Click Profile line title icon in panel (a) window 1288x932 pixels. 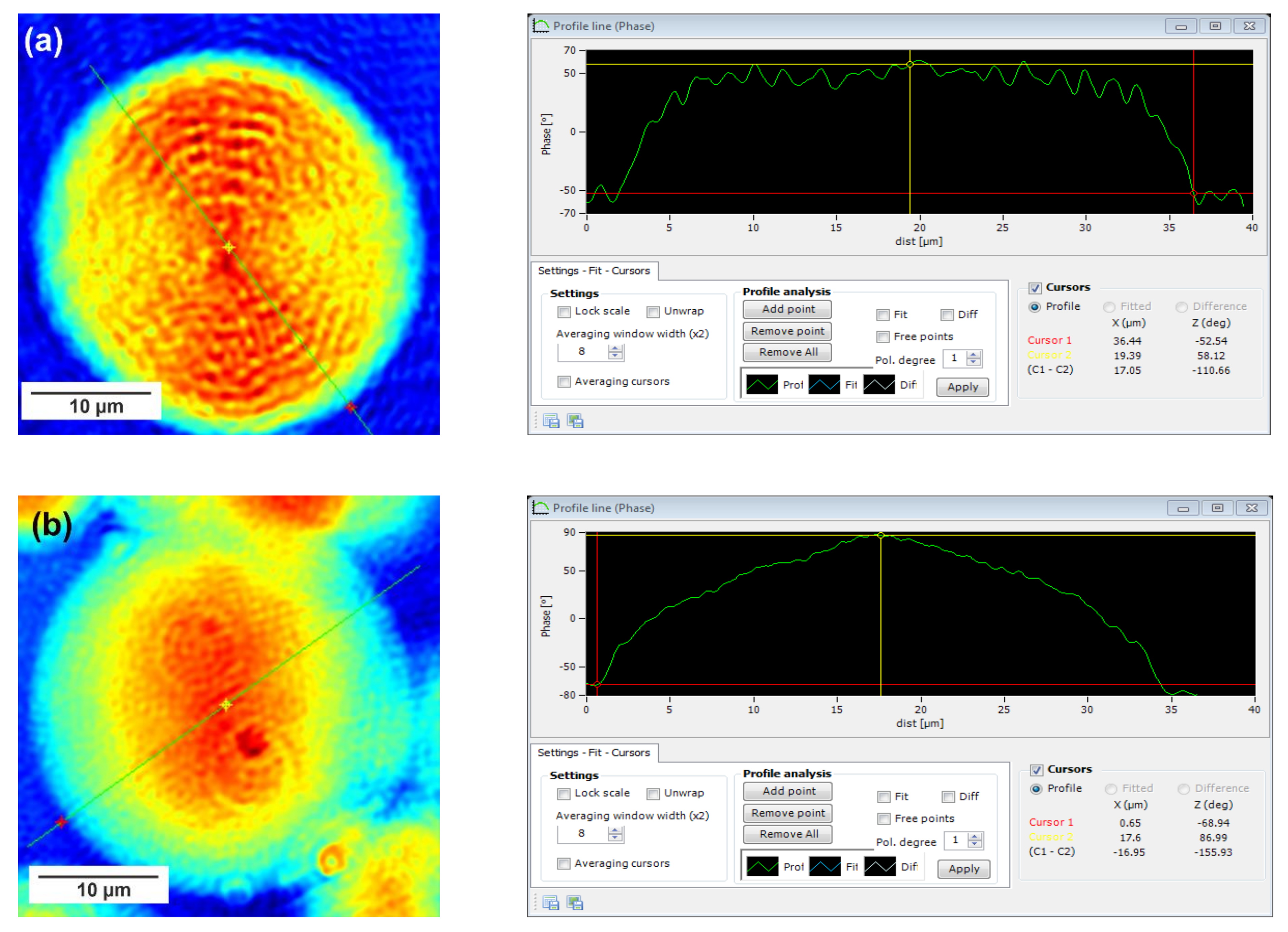pyautogui.click(x=541, y=26)
